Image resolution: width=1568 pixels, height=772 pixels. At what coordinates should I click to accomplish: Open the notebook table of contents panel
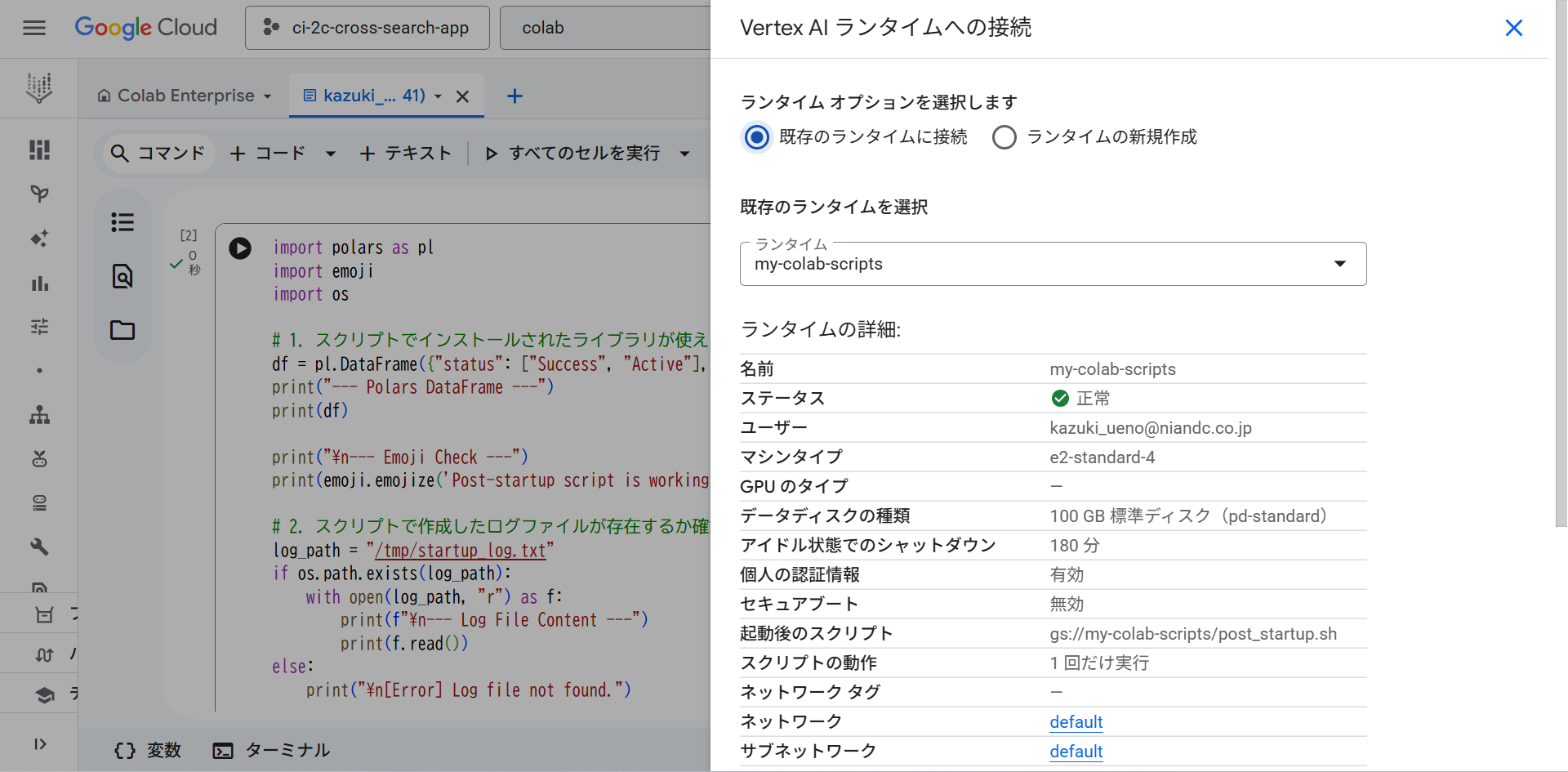122,221
